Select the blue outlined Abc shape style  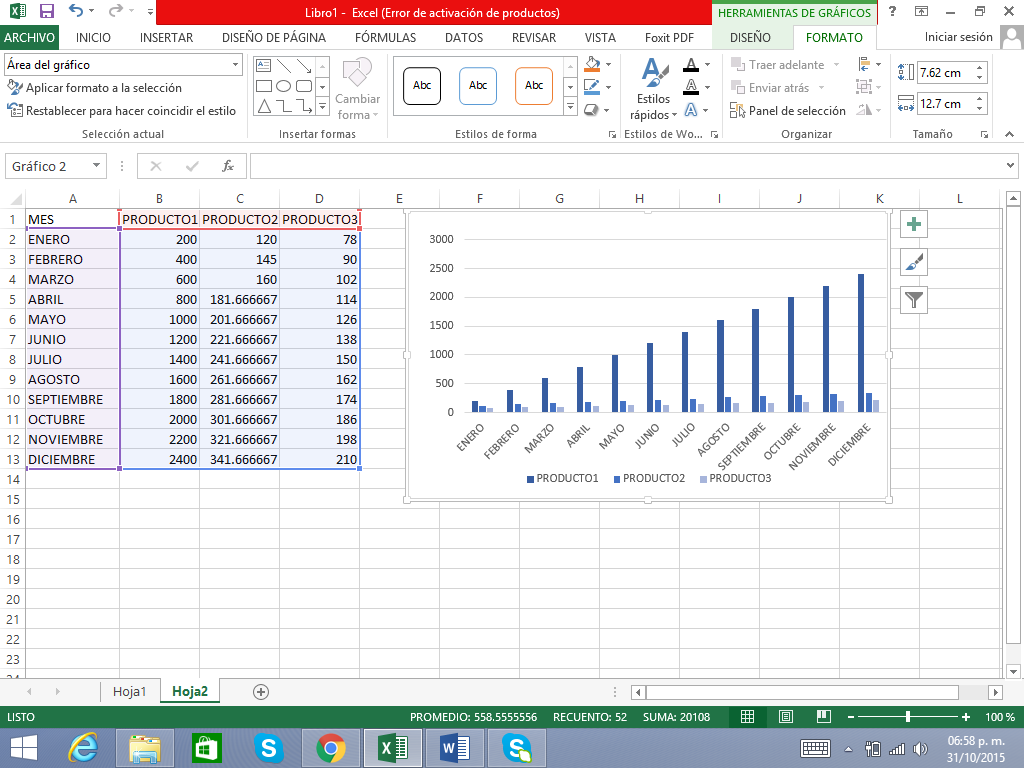(478, 86)
